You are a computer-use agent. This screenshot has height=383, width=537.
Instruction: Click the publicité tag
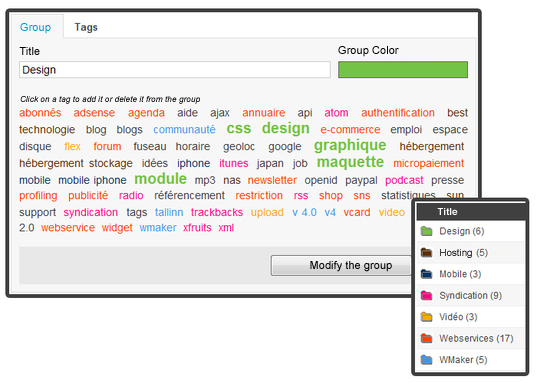88,196
